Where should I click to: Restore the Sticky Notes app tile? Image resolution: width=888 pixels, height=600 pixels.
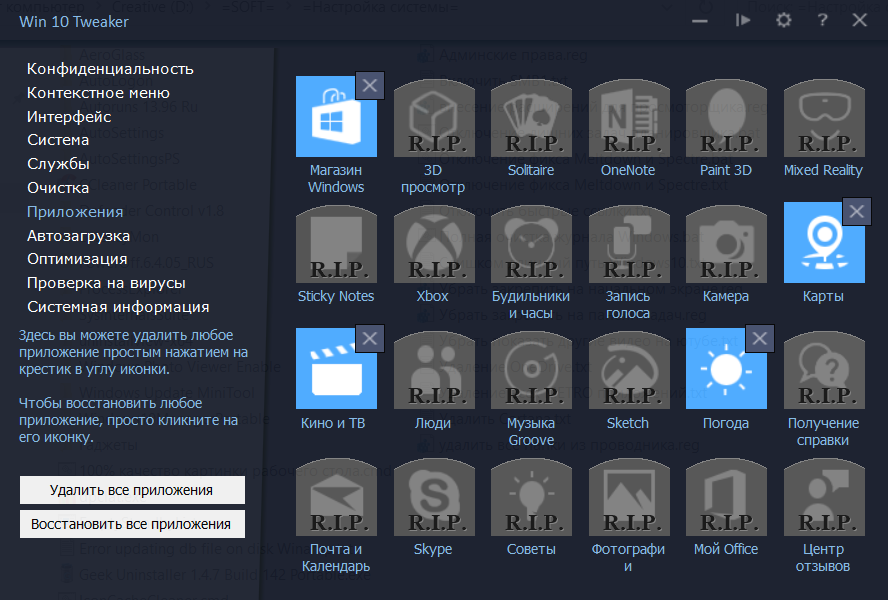click(336, 244)
